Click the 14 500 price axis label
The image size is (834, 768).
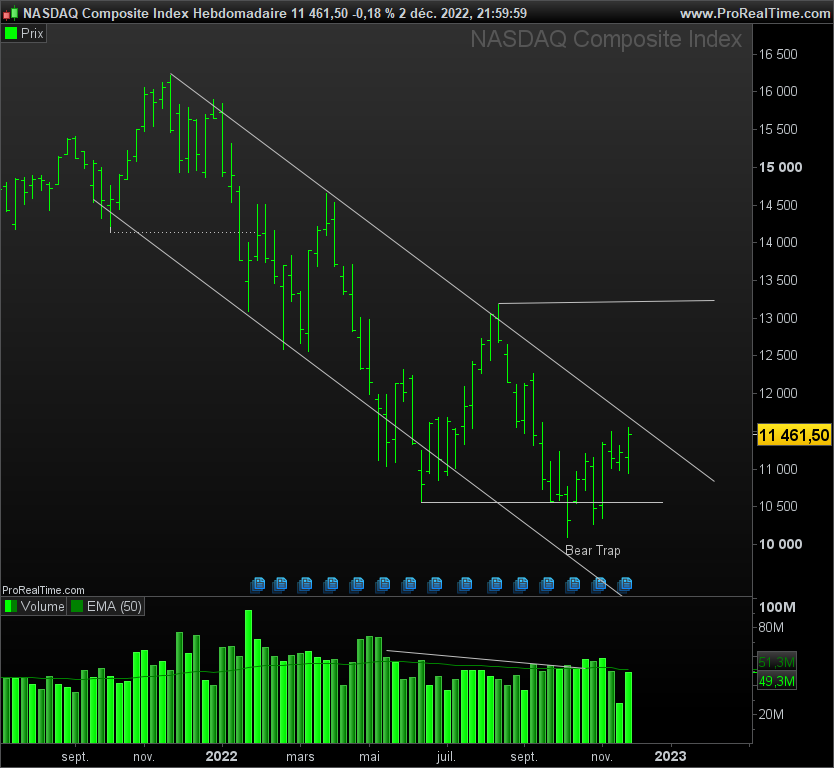coord(778,205)
